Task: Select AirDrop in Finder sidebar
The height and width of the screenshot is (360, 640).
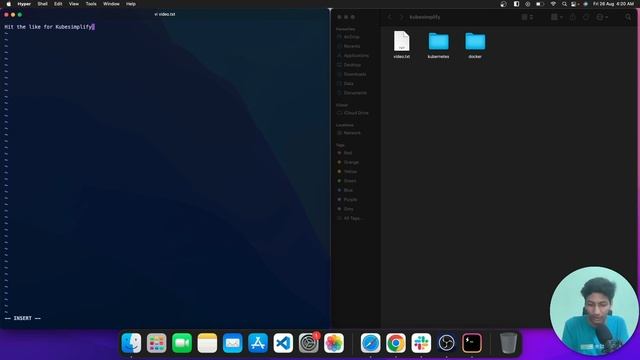Action: [x=351, y=37]
